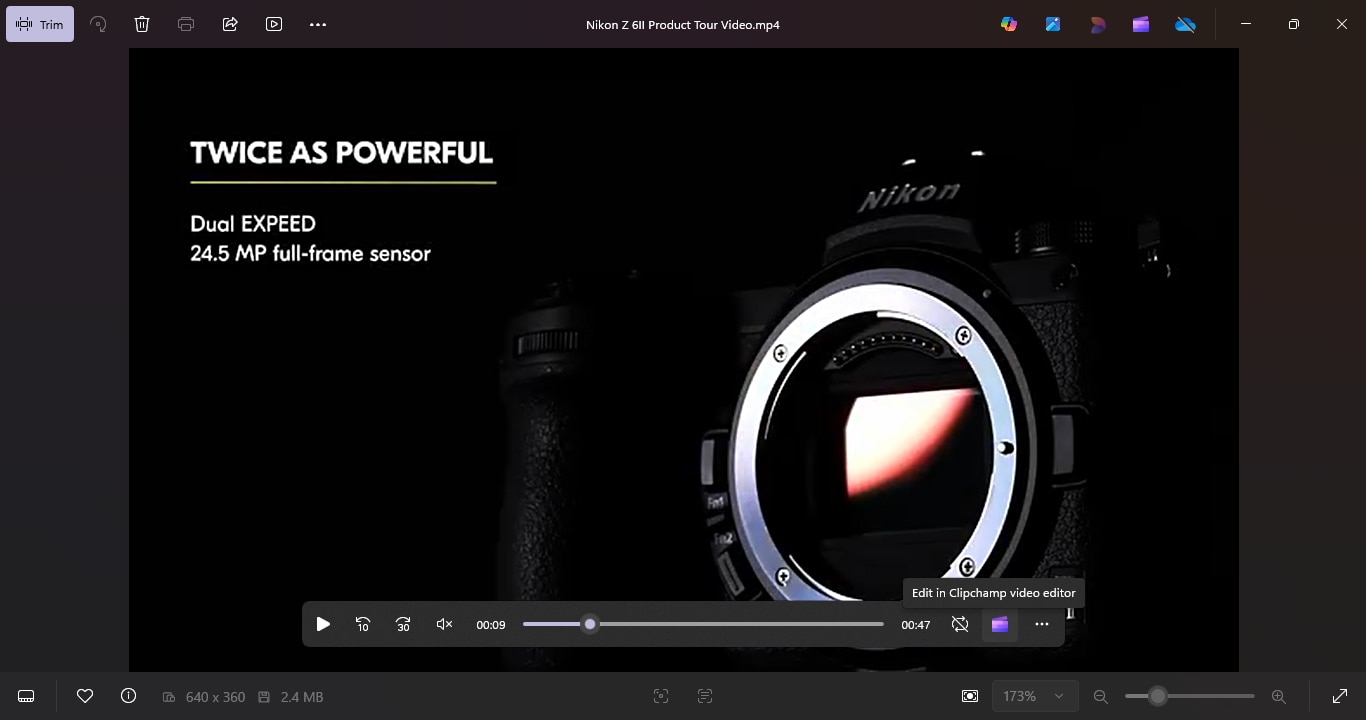Open the See more menu in the top toolbar

point(318,24)
